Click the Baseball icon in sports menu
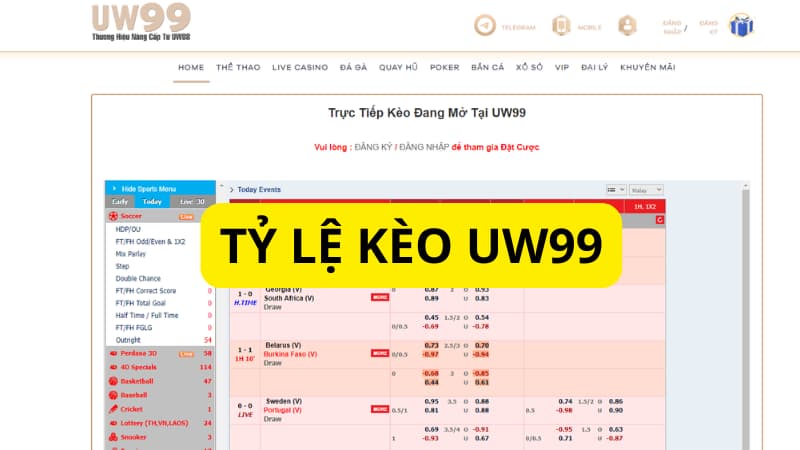The width and height of the screenshot is (800, 450). (113, 395)
